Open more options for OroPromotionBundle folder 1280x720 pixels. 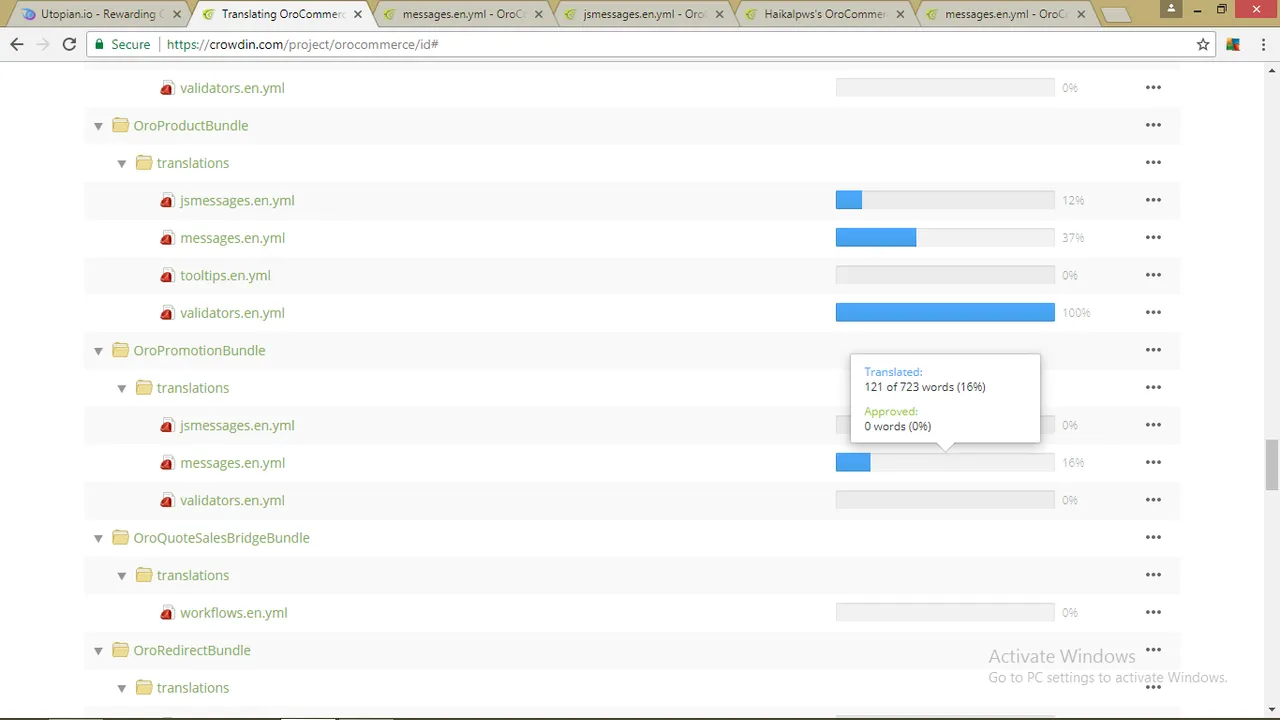pyautogui.click(x=1153, y=350)
